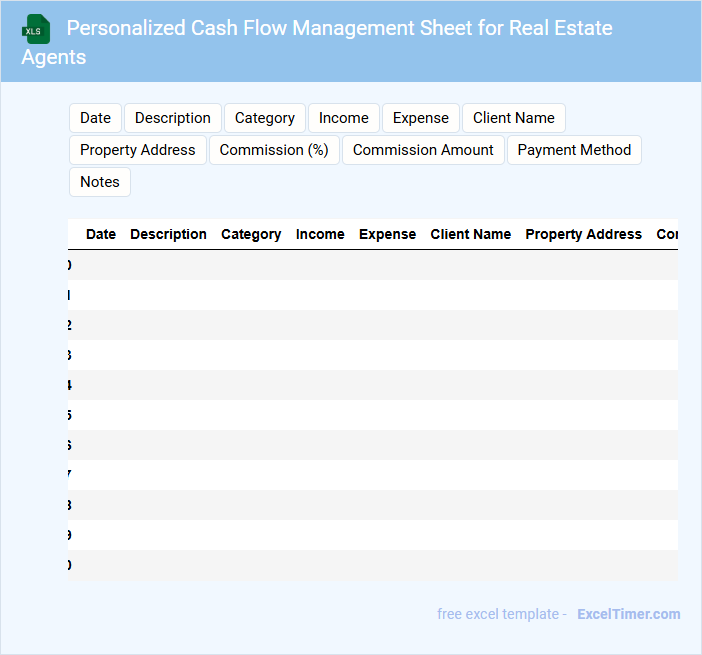Click the Description column header in table

(x=168, y=234)
